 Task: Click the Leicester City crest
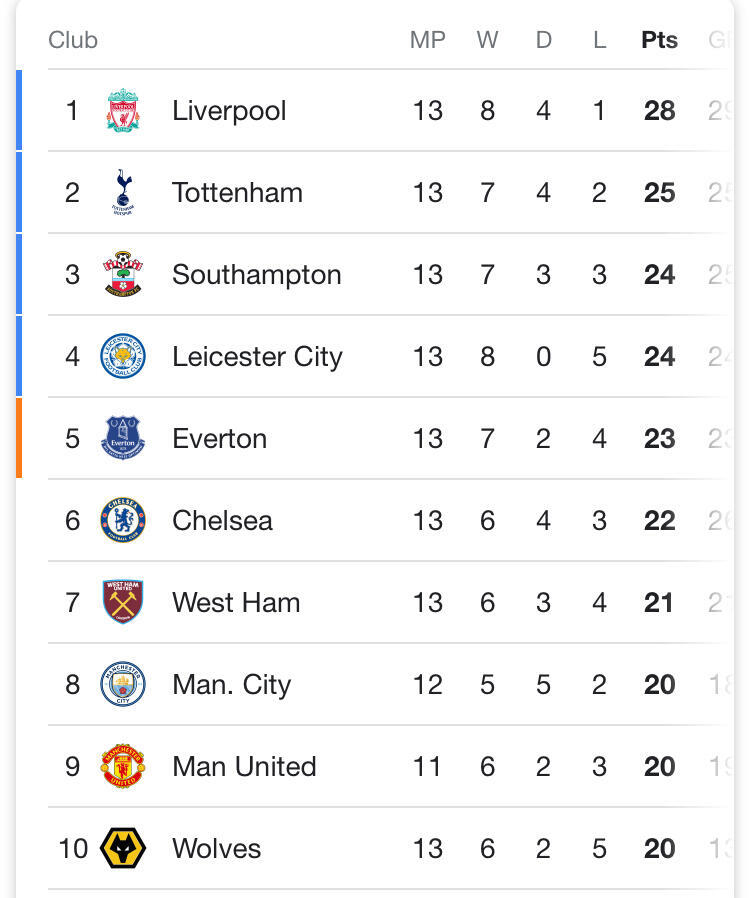pyautogui.click(x=123, y=357)
